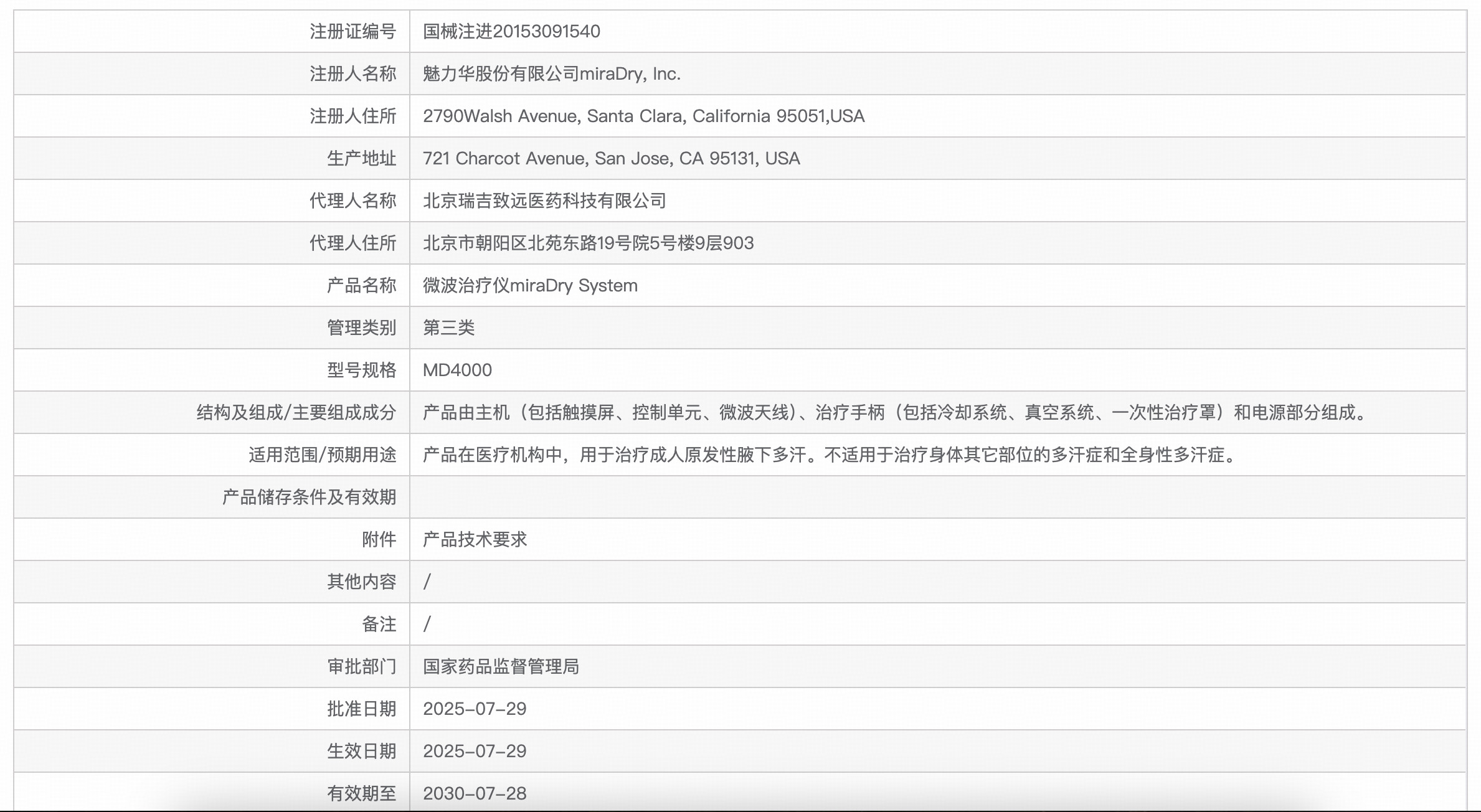Click the structure and composition description text

894,413
